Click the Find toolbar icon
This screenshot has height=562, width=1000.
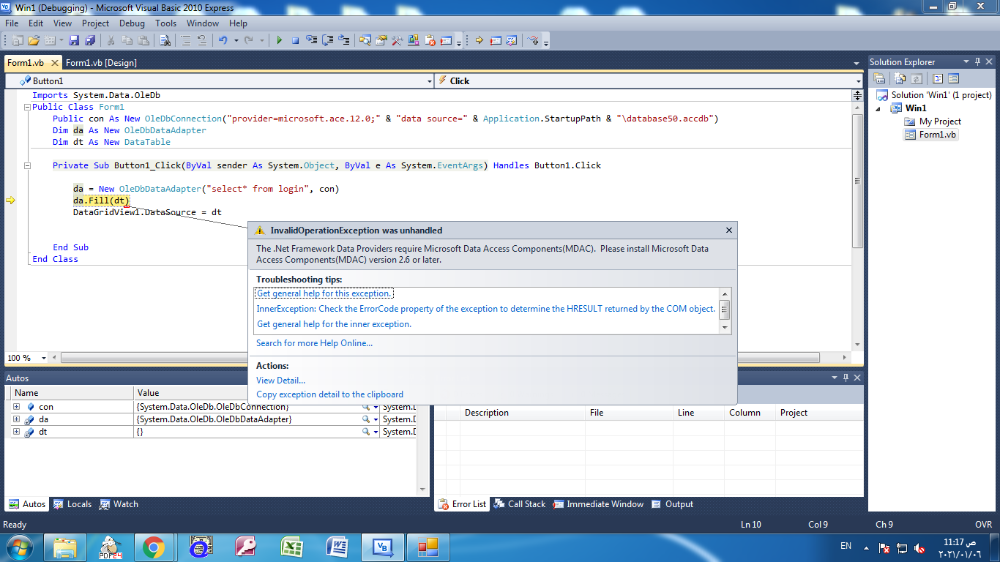(165, 41)
